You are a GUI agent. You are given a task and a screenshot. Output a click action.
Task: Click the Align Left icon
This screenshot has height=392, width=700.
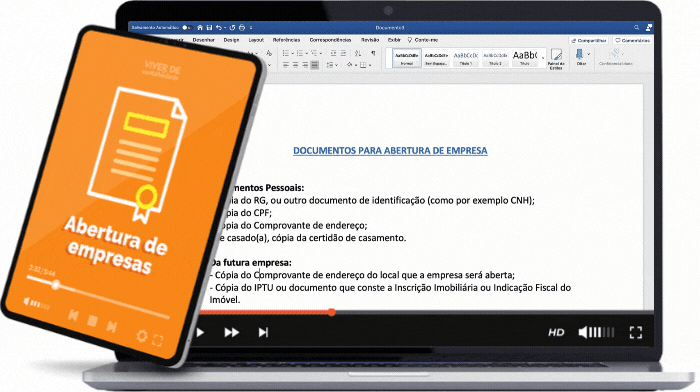coord(286,65)
